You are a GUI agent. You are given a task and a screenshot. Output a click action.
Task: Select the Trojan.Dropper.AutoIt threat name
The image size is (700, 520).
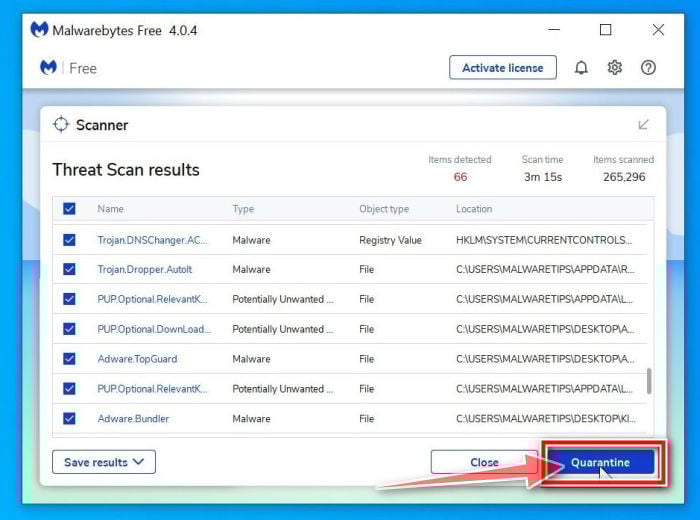tap(145, 270)
